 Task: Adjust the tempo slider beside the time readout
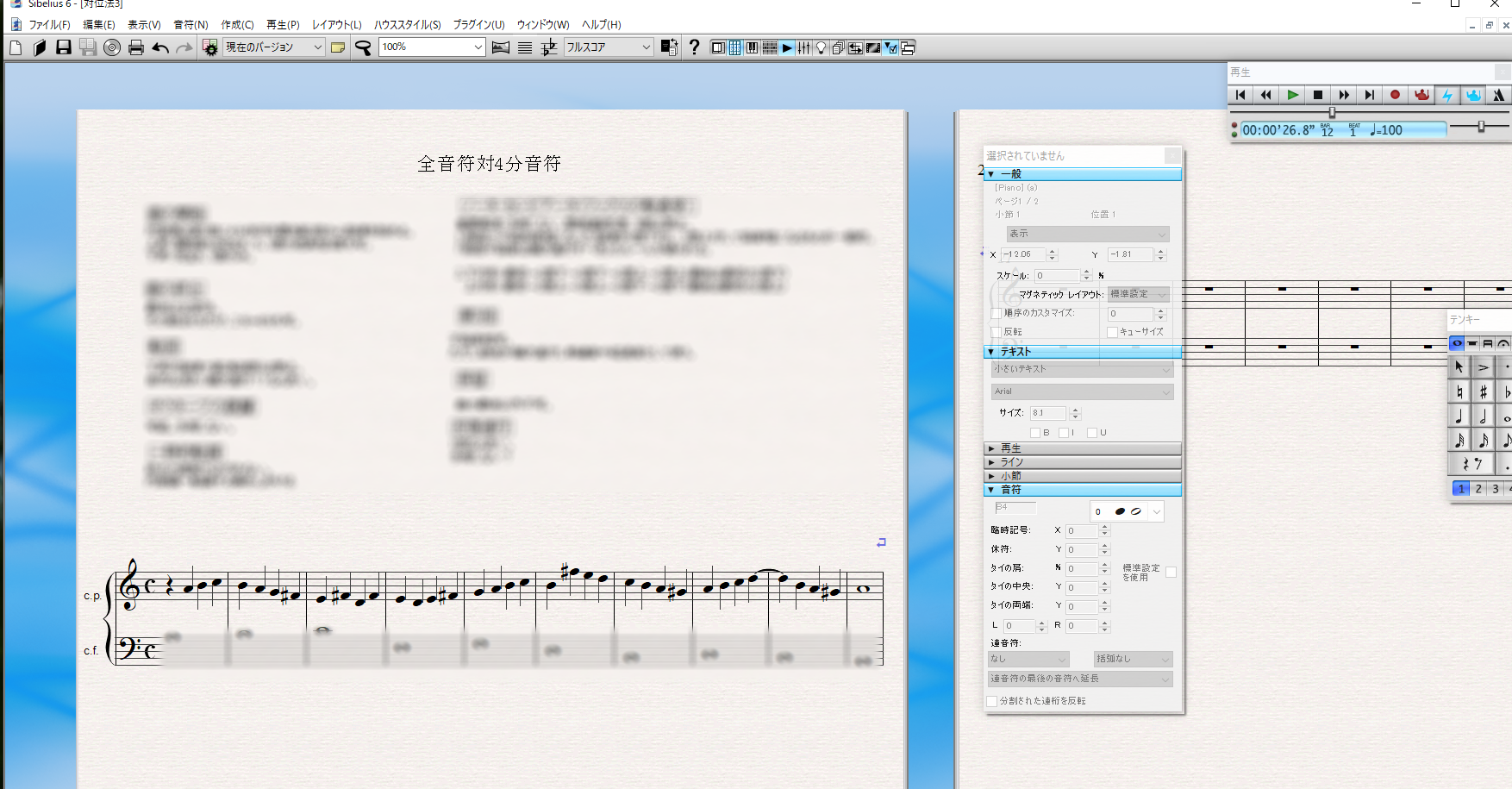1479,127
